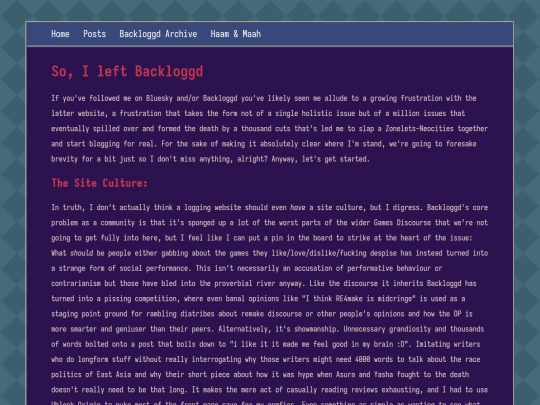
Task: Click the italic word 'should' in paragraph
Action: coord(82,253)
